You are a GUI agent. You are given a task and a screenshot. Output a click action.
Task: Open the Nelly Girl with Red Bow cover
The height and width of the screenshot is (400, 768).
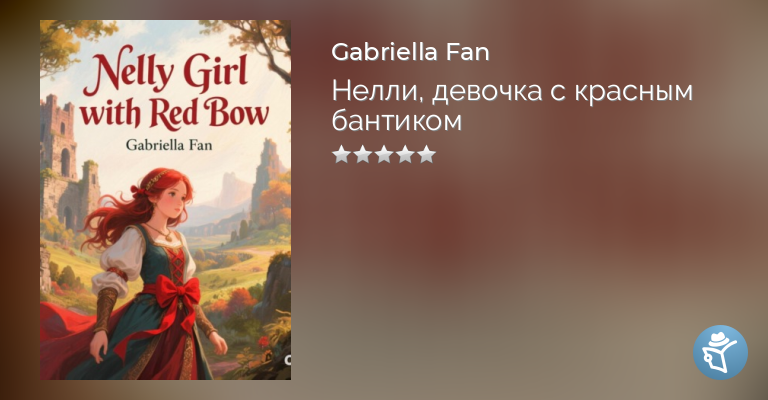click(166, 200)
